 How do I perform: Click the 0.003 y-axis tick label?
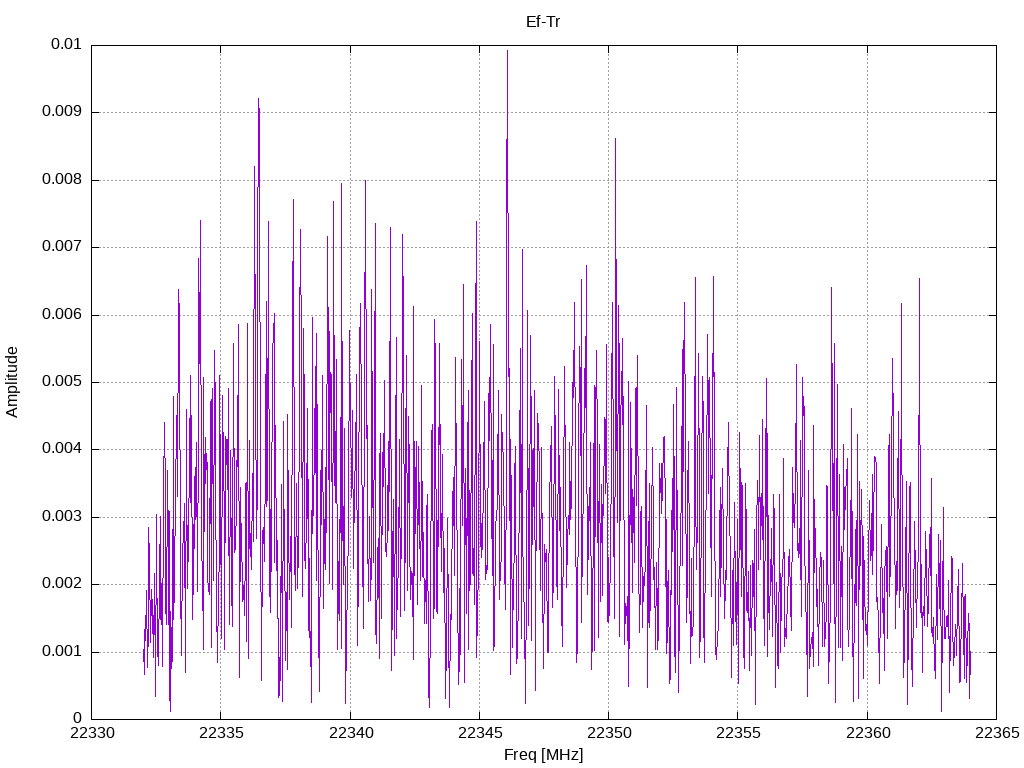62,517
